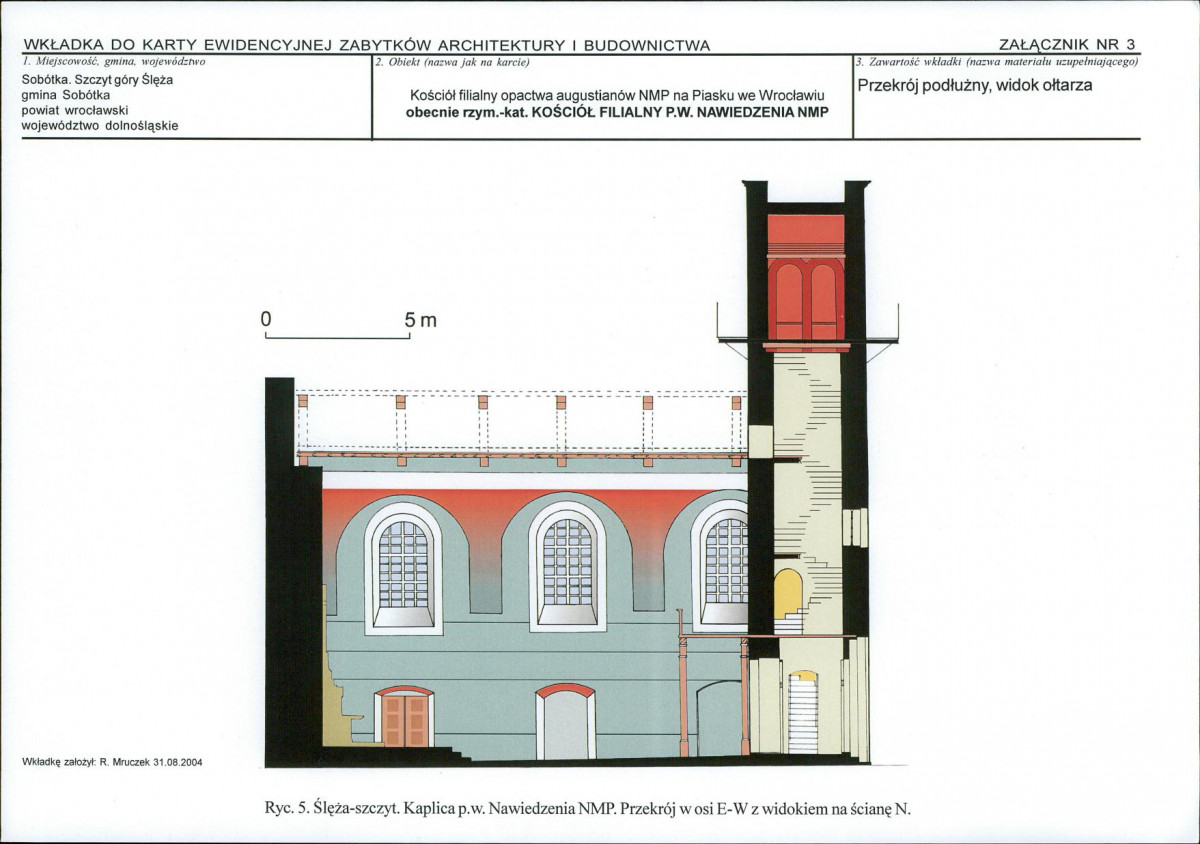The image size is (1200, 844).
Task: Click the leftmost arched window of the chapel
Action: [403, 566]
